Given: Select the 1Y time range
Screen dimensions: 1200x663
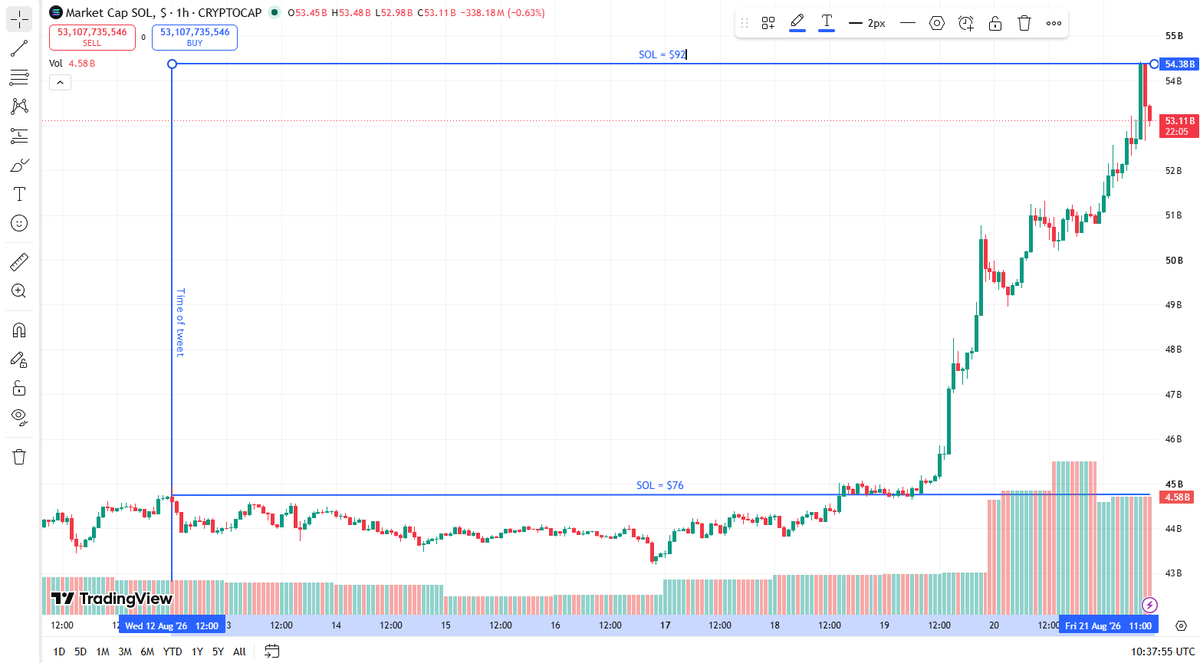Looking at the screenshot, I should [x=197, y=651].
